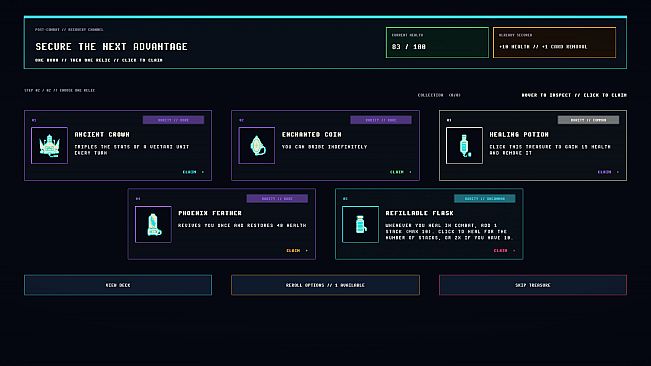The width and height of the screenshot is (651, 366).
Task: Claim the Refillable Flask relic
Action: click(504, 251)
